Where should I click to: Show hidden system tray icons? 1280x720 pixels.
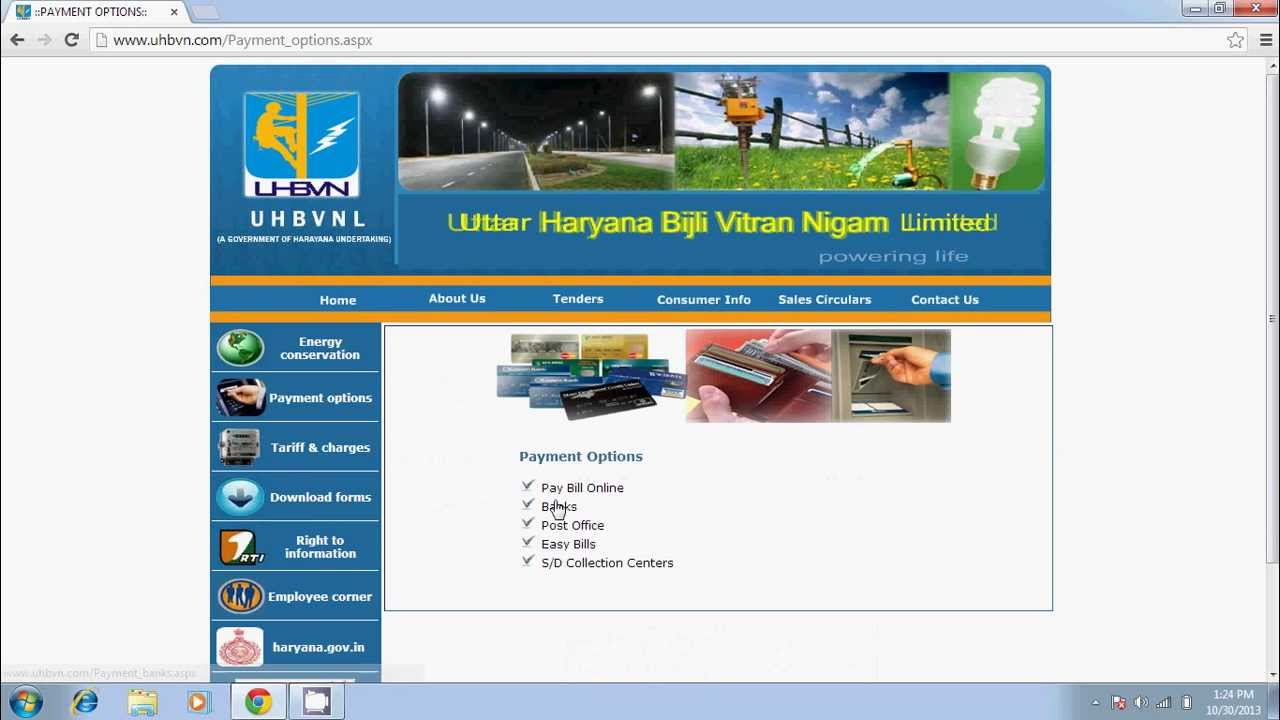click(x=1095, y=703)
